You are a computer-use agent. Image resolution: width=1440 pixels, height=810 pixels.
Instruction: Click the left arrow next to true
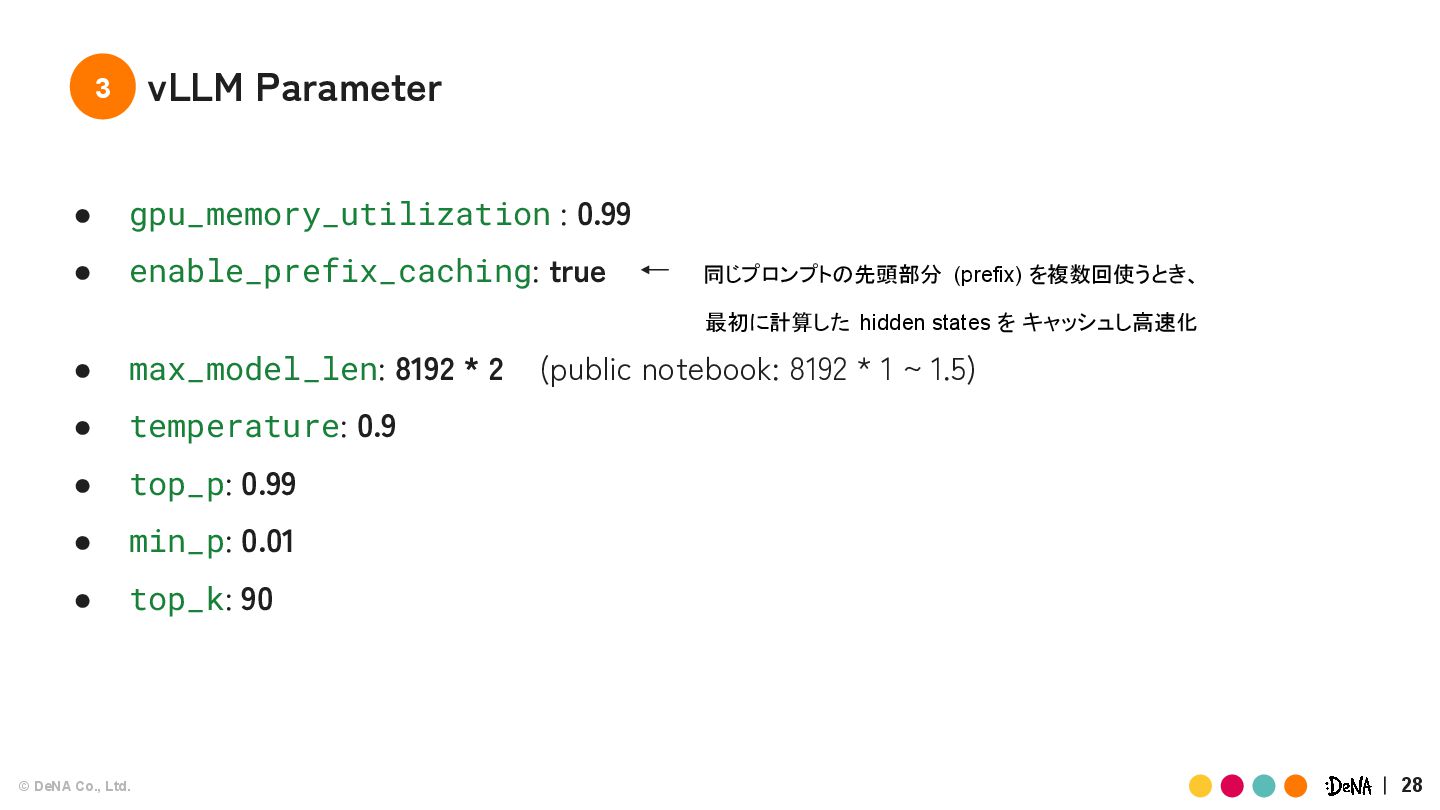(x=655, y=270)
